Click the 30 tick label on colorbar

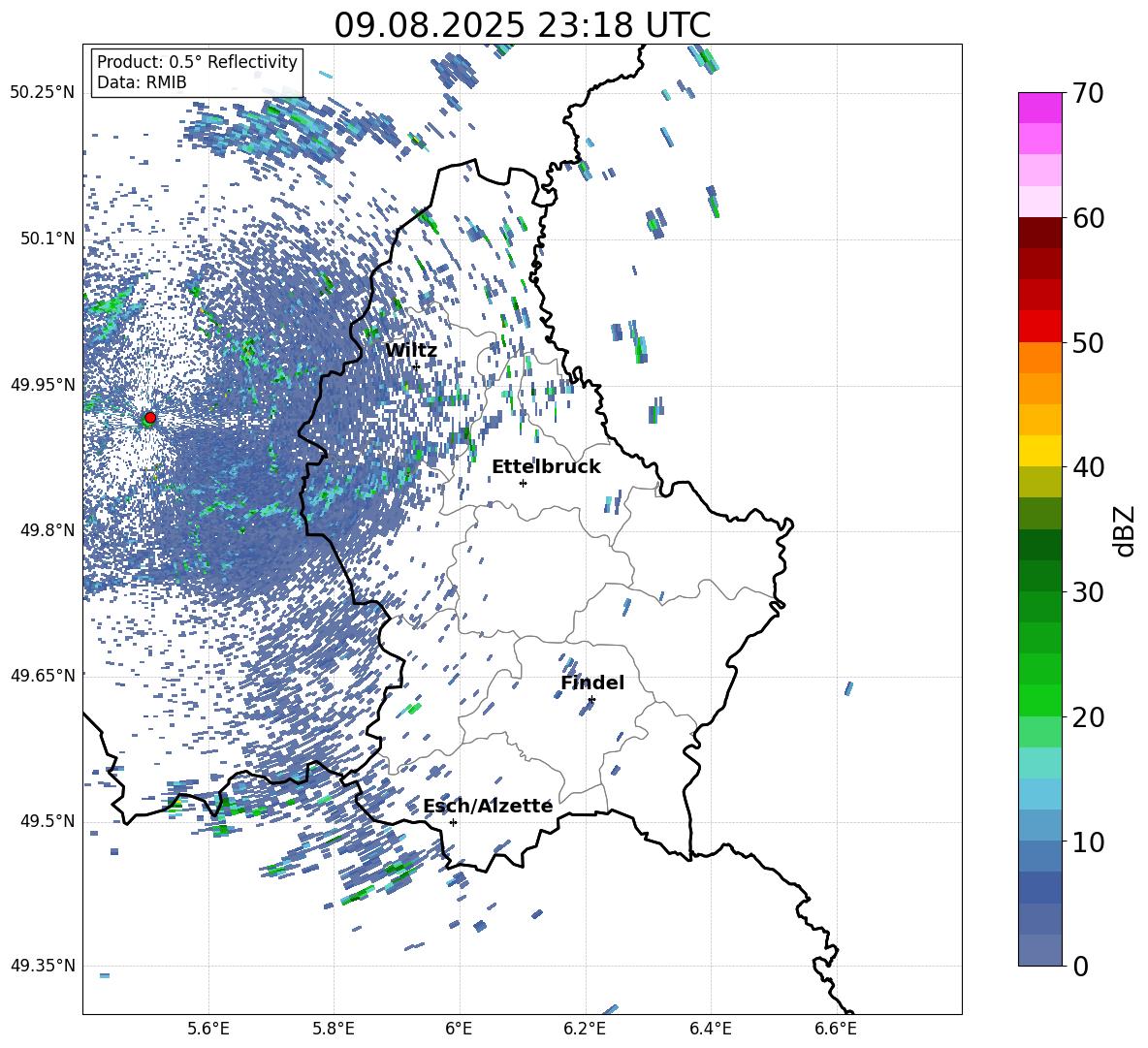[1088, 592]
